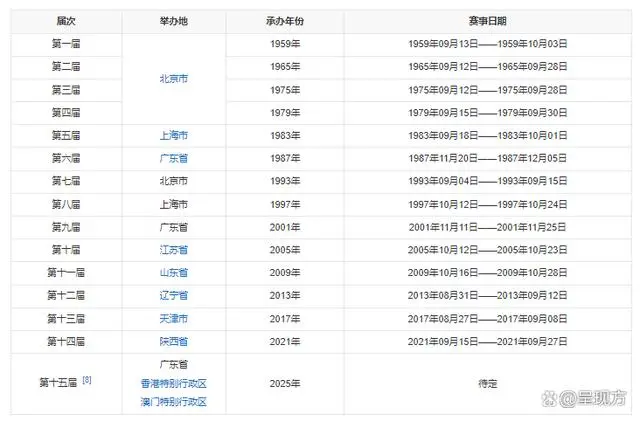This screenshot has width=640, height=421.
Task: Click the 赛事日期 column header
Action: [x=488, y=21]
